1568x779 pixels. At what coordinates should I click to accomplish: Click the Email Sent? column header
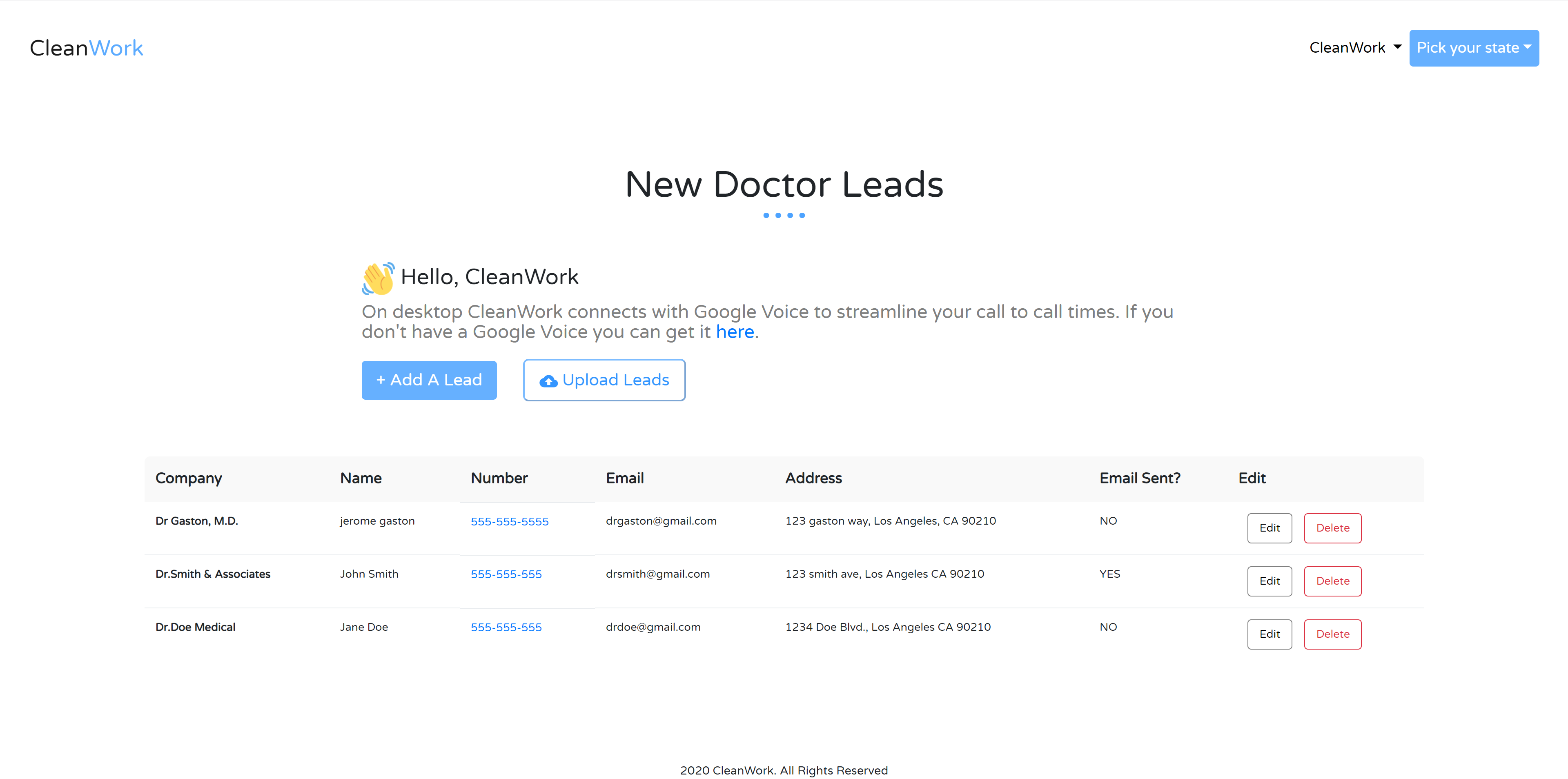coord(1140,479)
